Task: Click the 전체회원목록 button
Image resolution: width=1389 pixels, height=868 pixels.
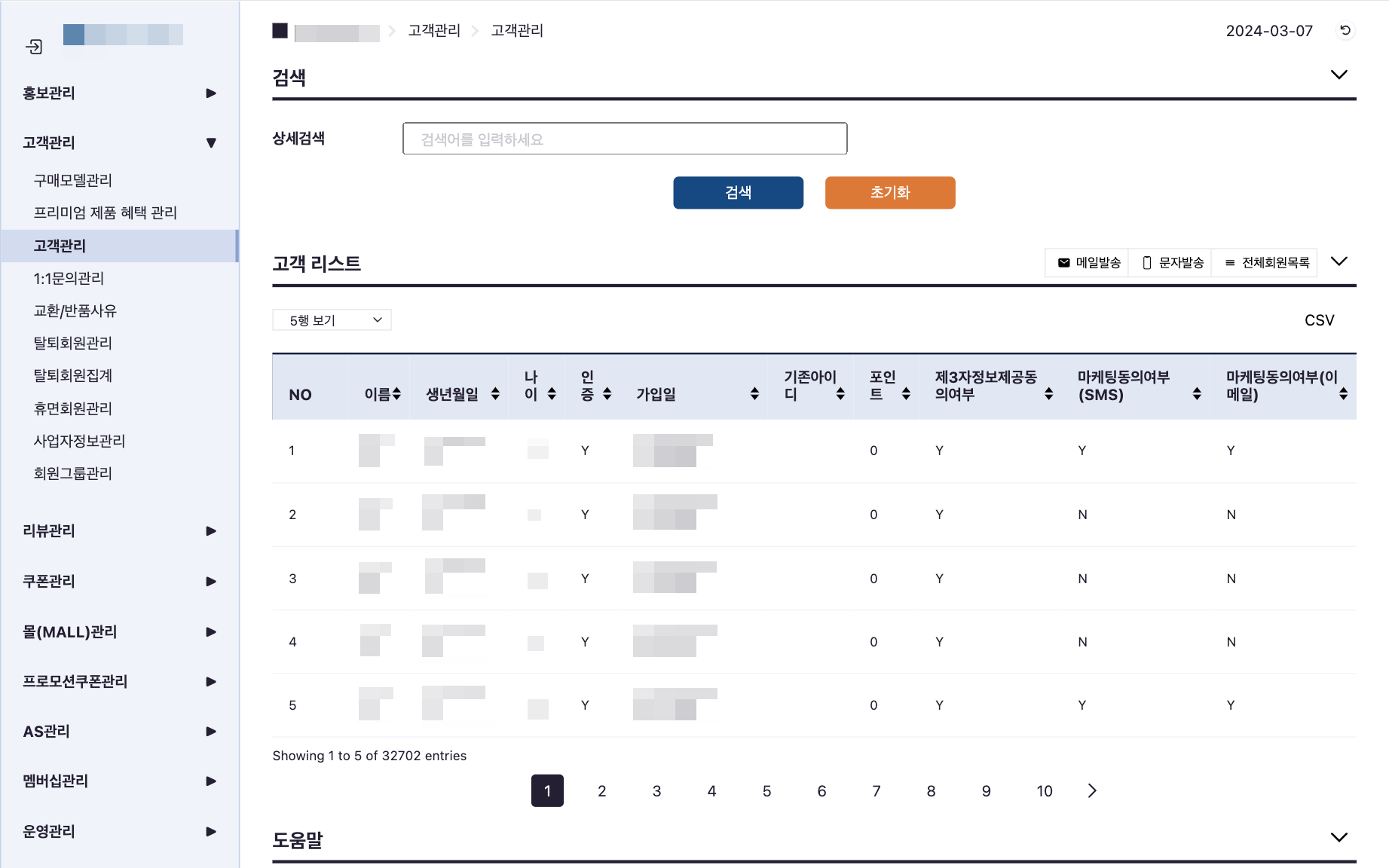Action: (1265, 263)
